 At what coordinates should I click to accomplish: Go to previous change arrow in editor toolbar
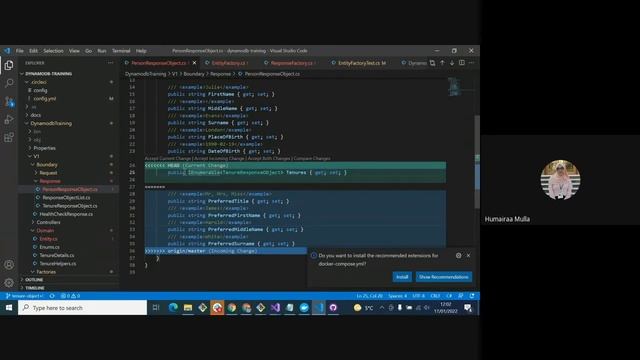[442, 63]
